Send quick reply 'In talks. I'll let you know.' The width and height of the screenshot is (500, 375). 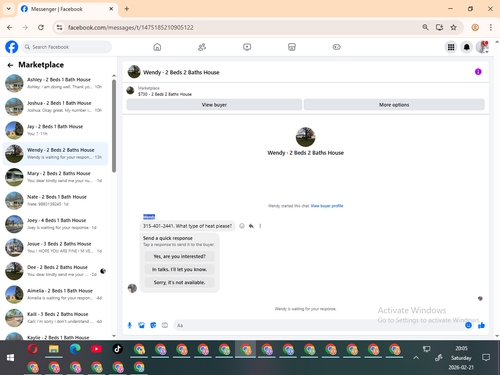(179, 269)
